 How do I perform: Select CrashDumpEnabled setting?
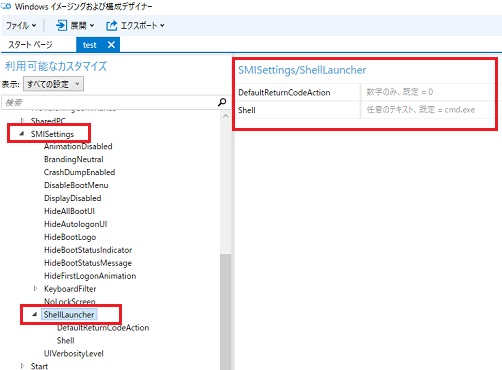(x=79, y=172)
